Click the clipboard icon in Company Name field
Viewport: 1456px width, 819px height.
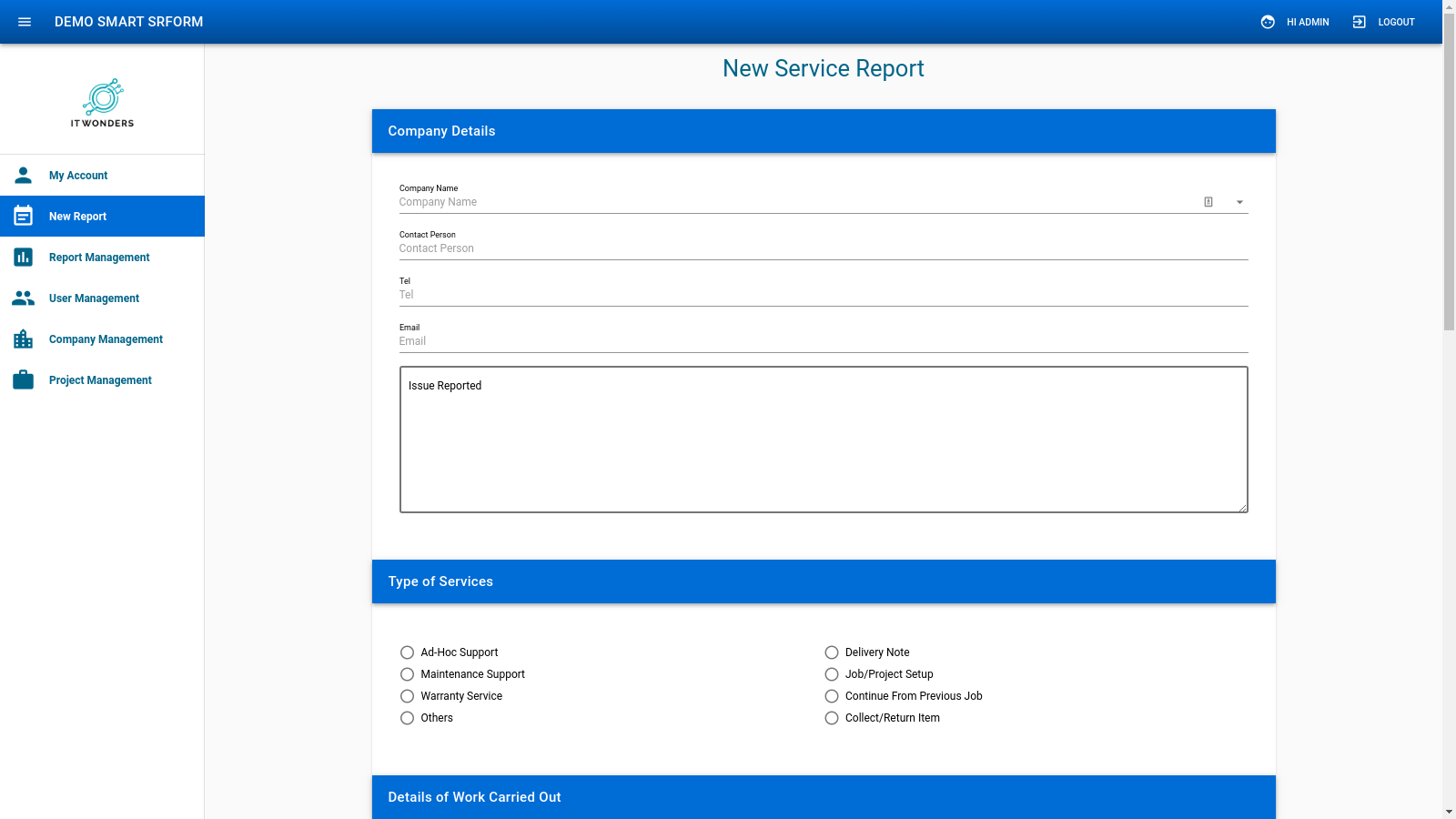(x=1208, y=202)
